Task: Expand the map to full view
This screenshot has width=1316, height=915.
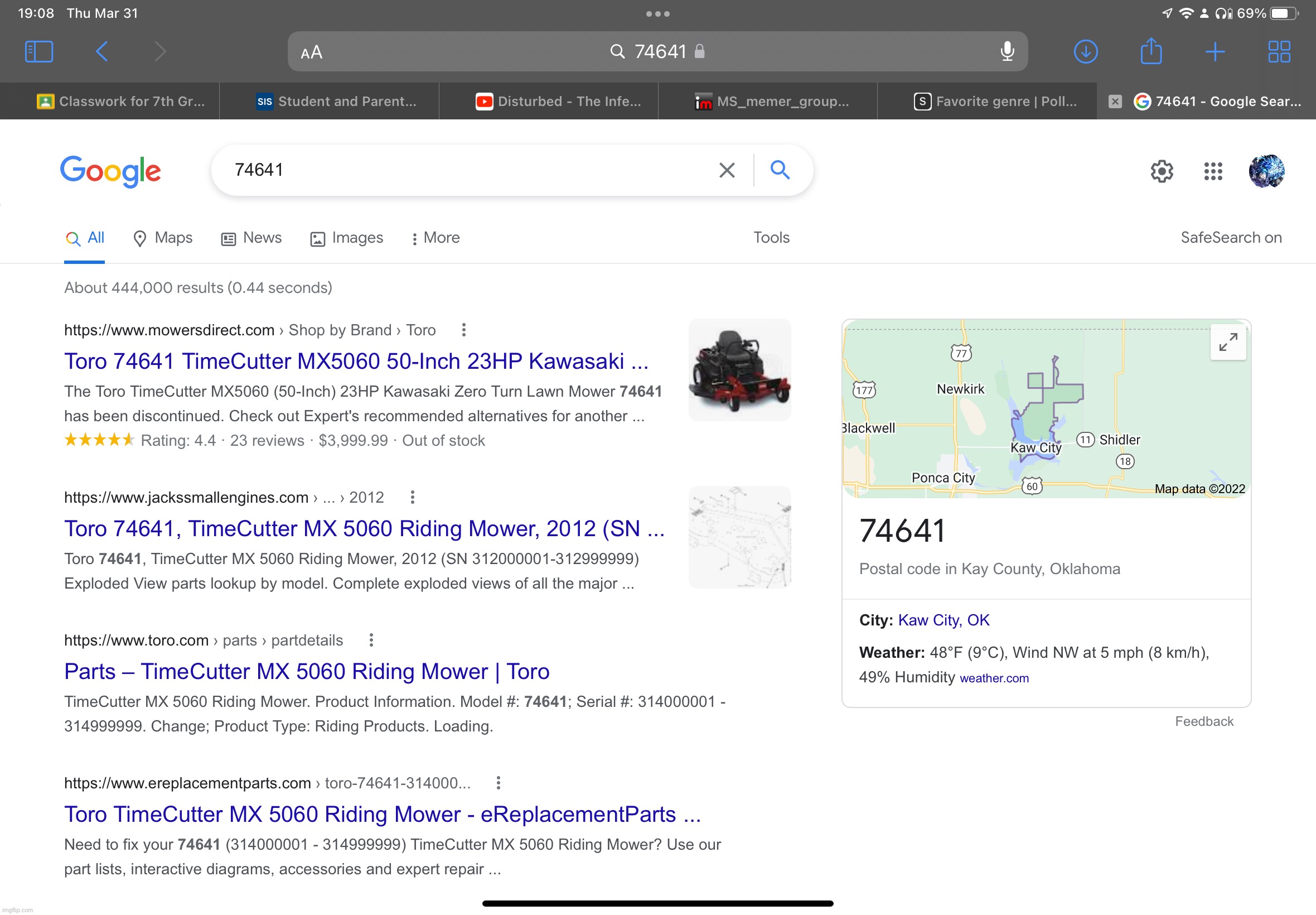Action: click(1228, 342)
